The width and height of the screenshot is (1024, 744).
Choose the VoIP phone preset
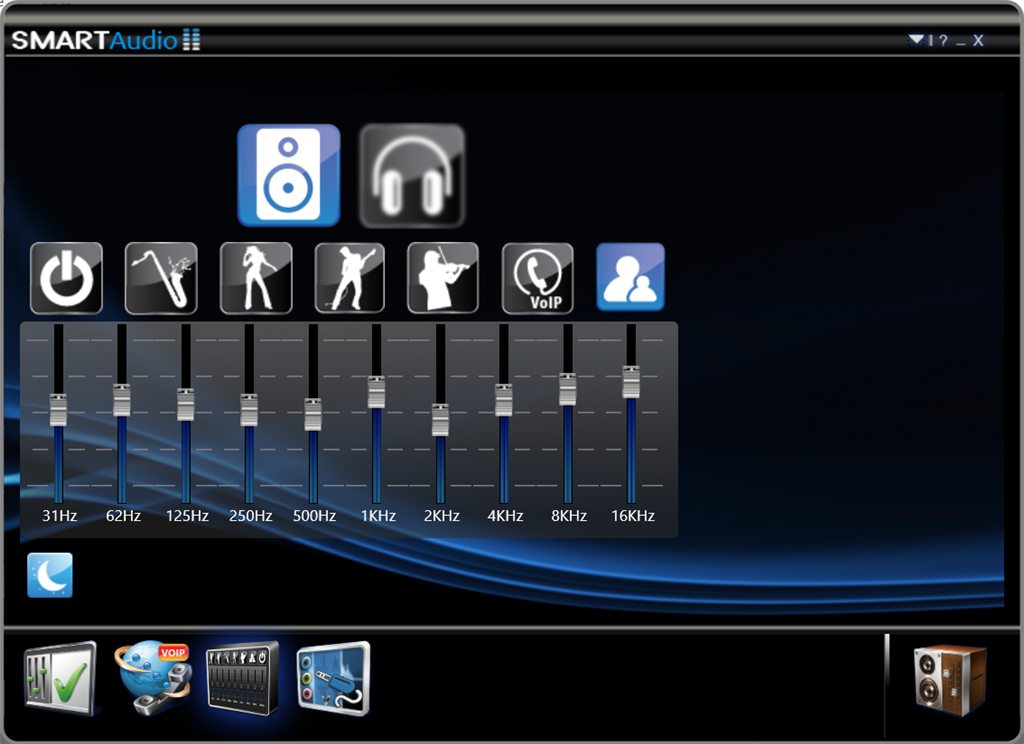[x=537, y=278]
